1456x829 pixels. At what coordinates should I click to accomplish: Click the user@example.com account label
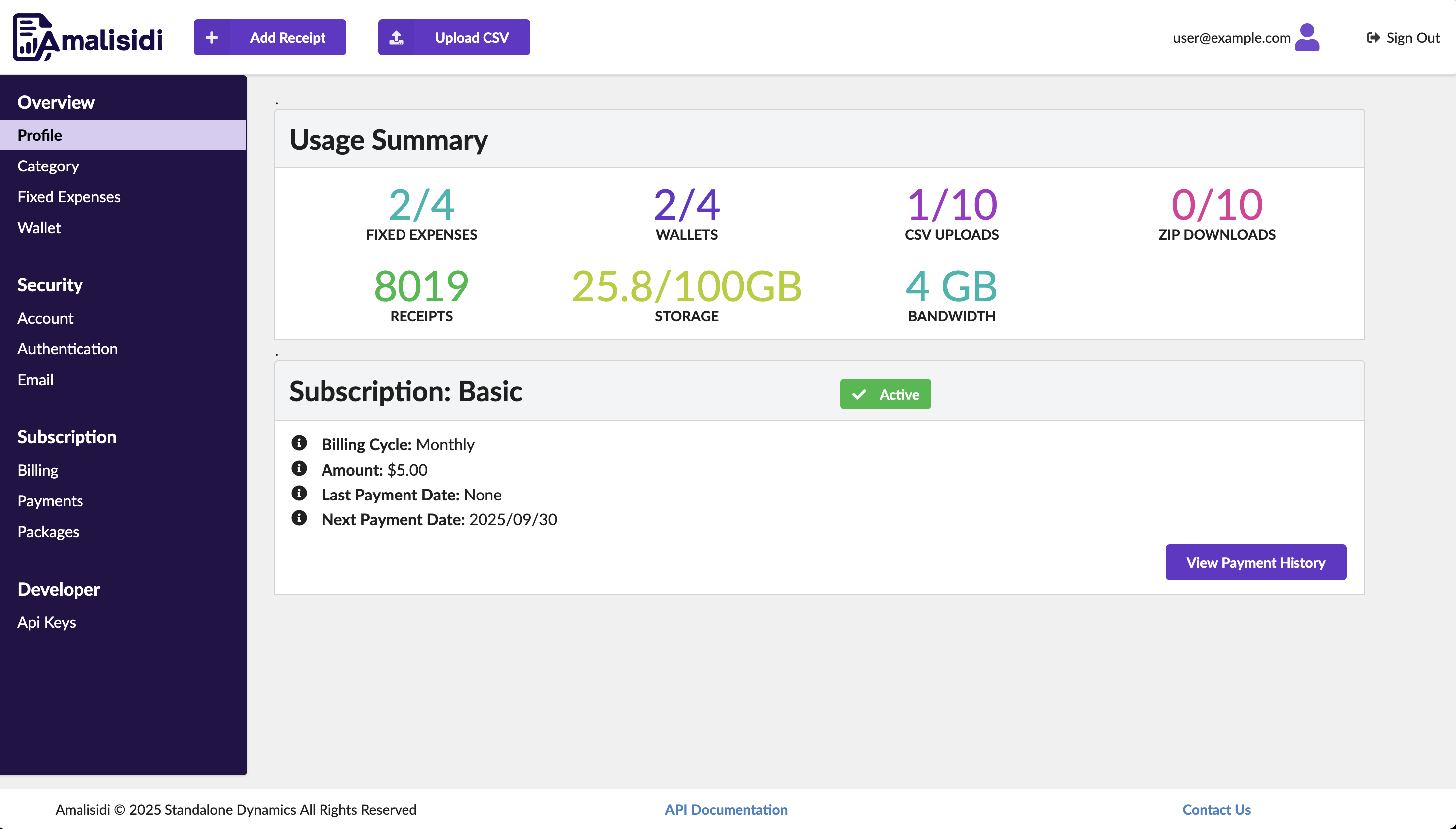tap(1231, 38)
